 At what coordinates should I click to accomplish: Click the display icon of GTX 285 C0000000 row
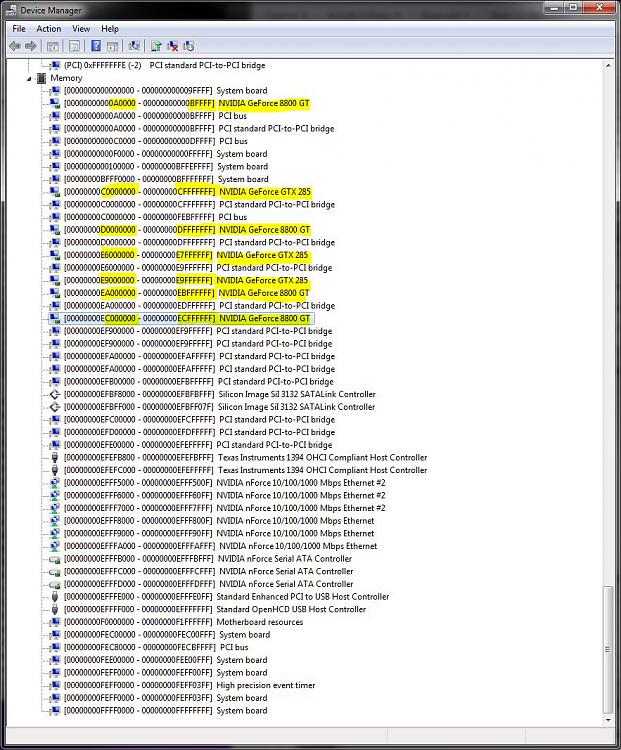coord(55,192)
